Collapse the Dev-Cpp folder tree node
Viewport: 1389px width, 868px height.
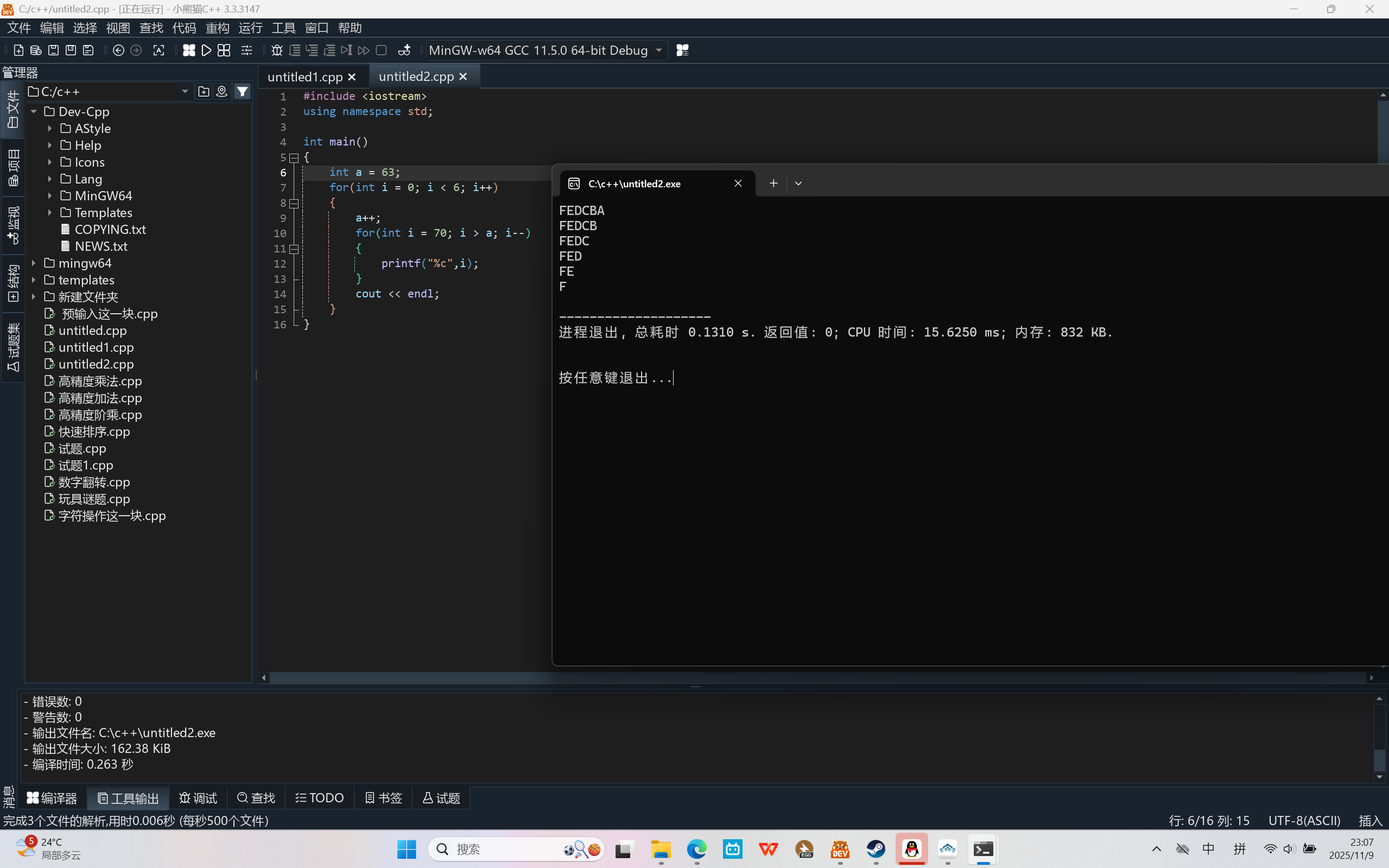tap(34, 111)
